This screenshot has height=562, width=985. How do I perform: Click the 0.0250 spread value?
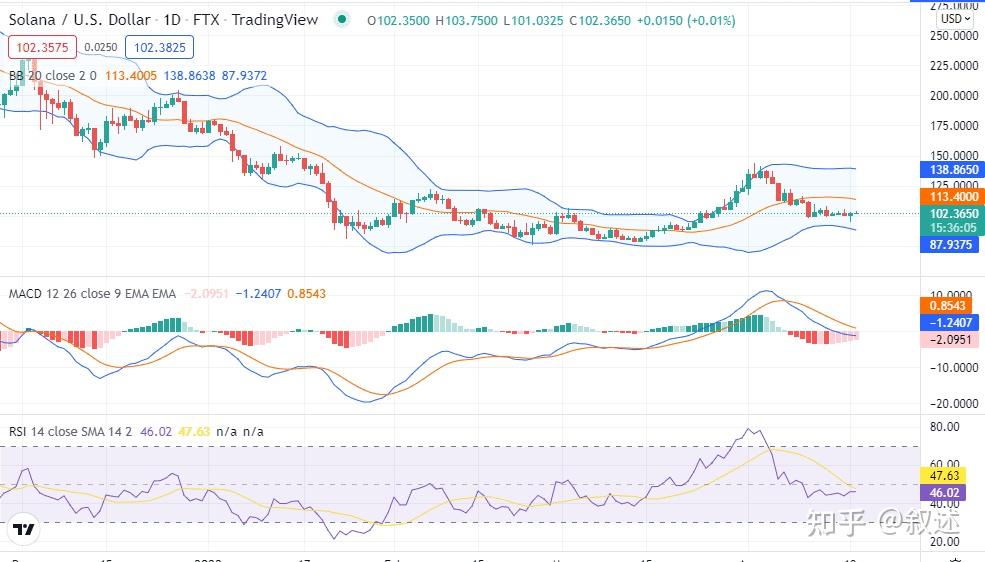[x=101, y=47]
